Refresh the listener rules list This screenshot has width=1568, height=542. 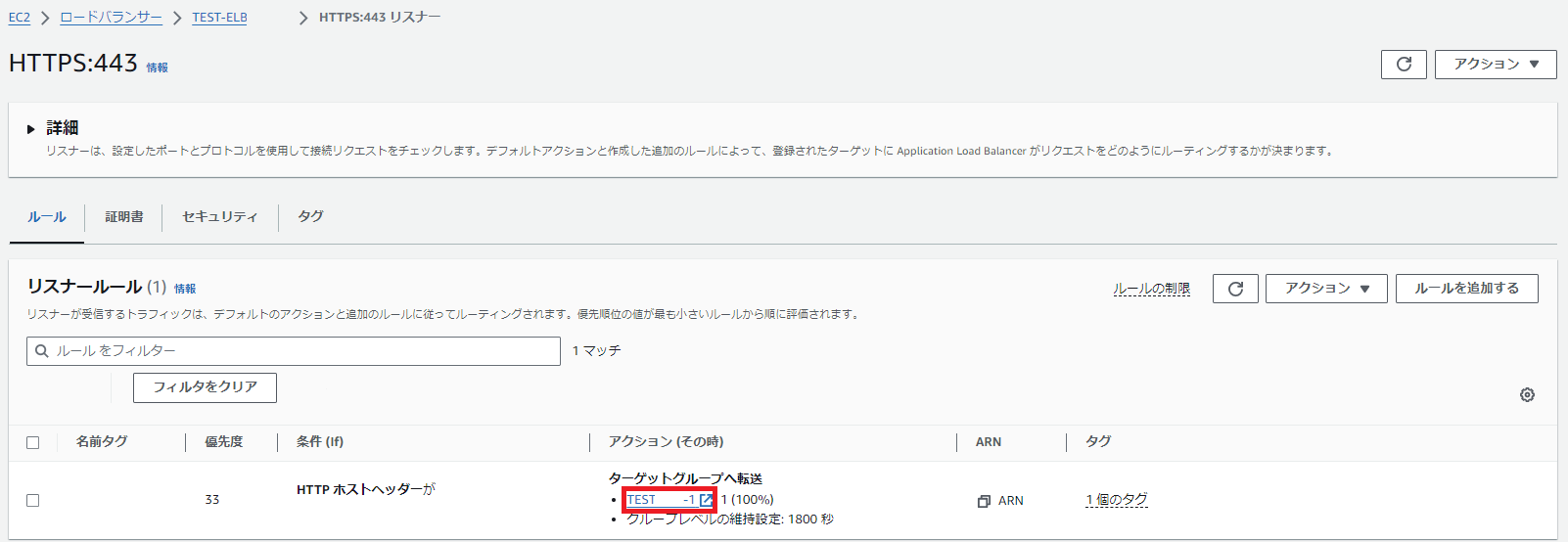pyautogui.click(x=1235, y=289)
